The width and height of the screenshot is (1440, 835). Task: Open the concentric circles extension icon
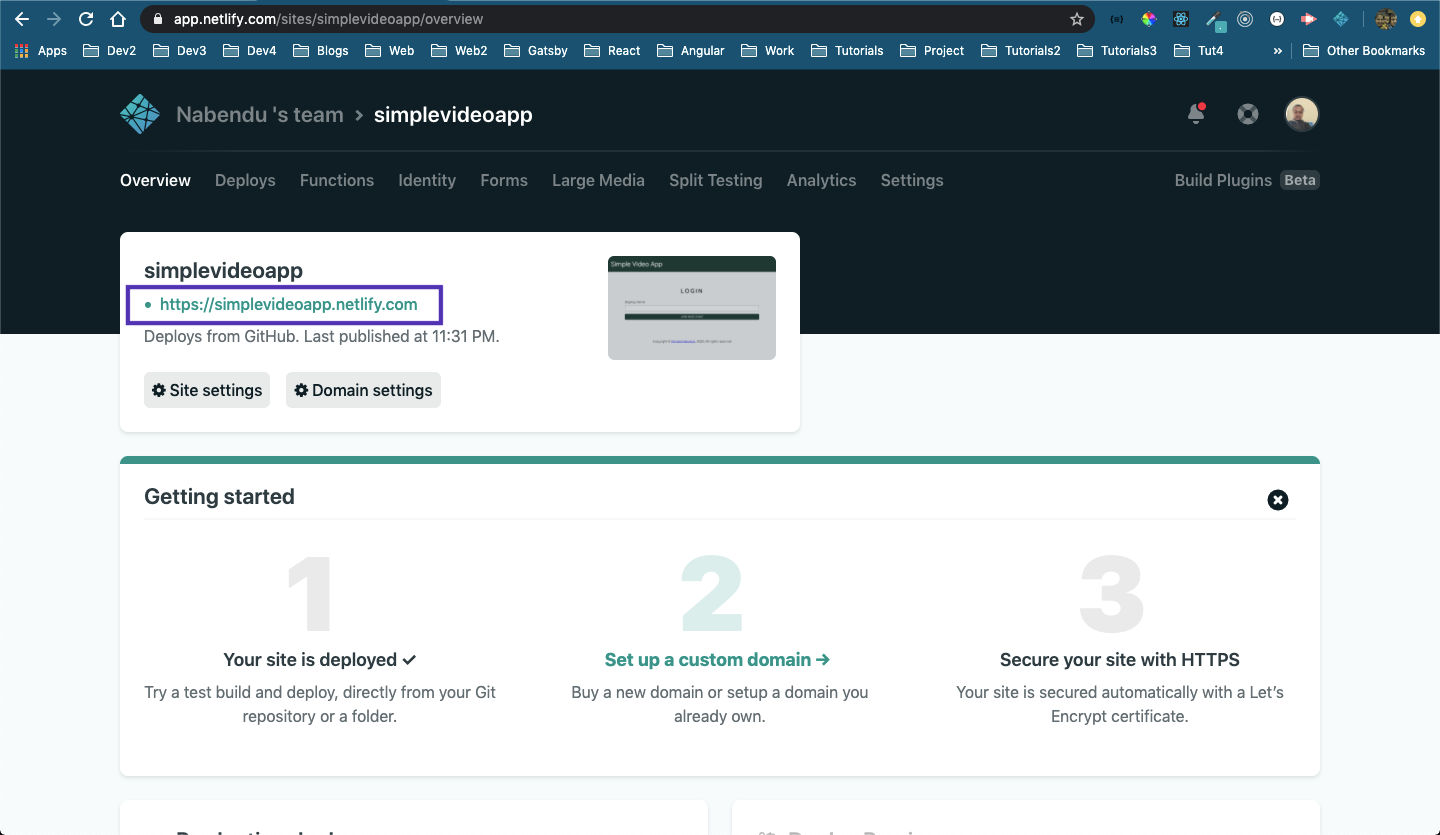[x=1245, y=19]
